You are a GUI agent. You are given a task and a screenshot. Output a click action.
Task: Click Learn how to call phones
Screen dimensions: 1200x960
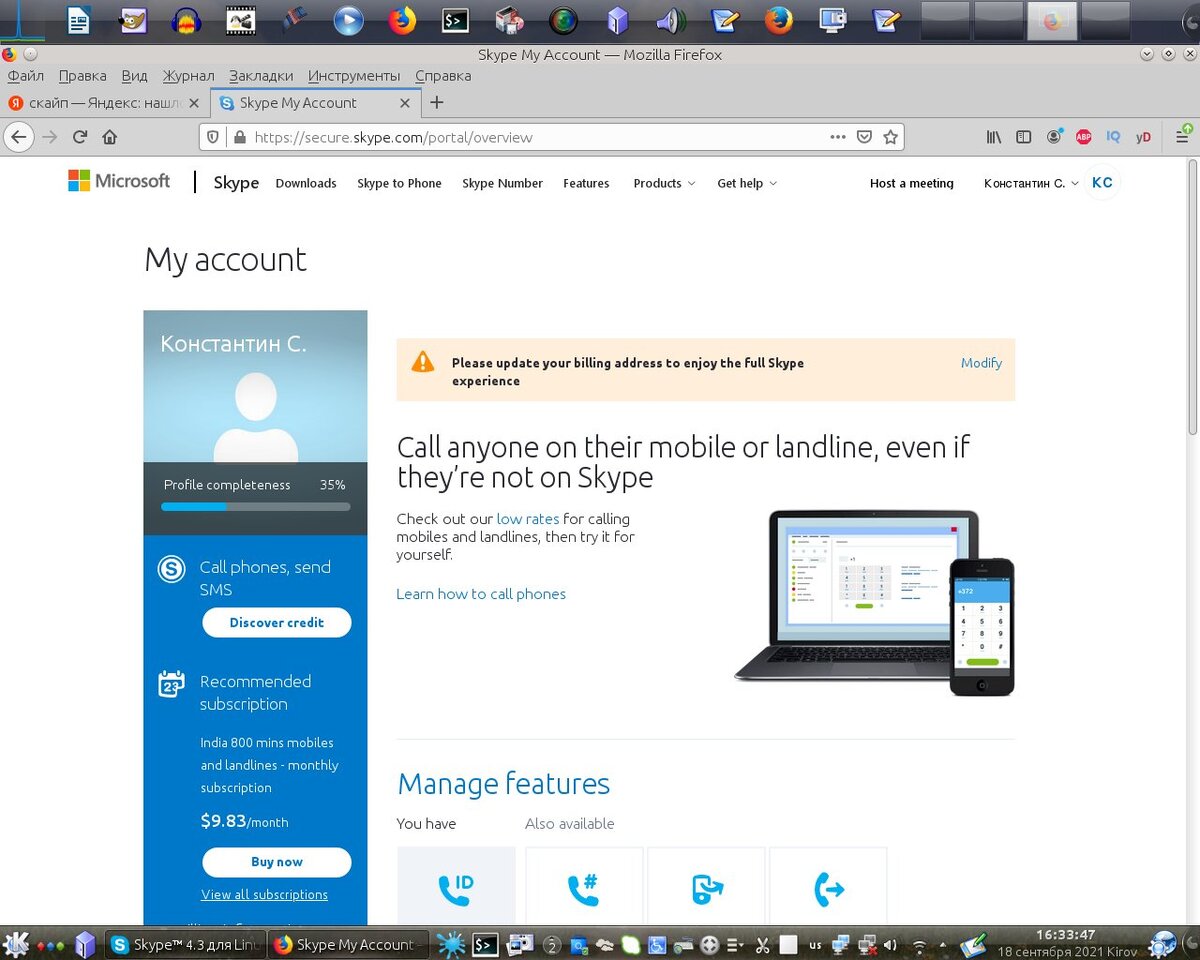(481, 594)
